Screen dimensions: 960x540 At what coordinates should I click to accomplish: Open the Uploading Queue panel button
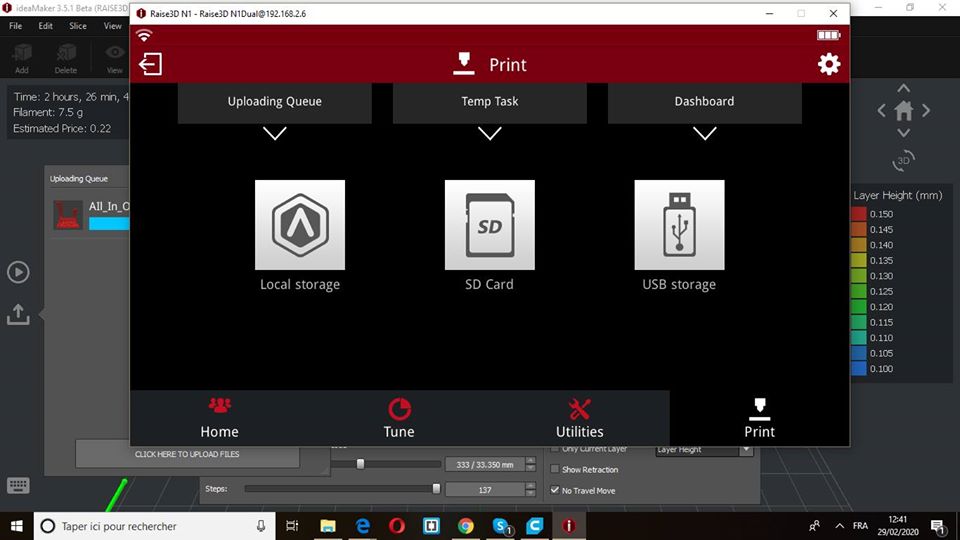(275, 102)
